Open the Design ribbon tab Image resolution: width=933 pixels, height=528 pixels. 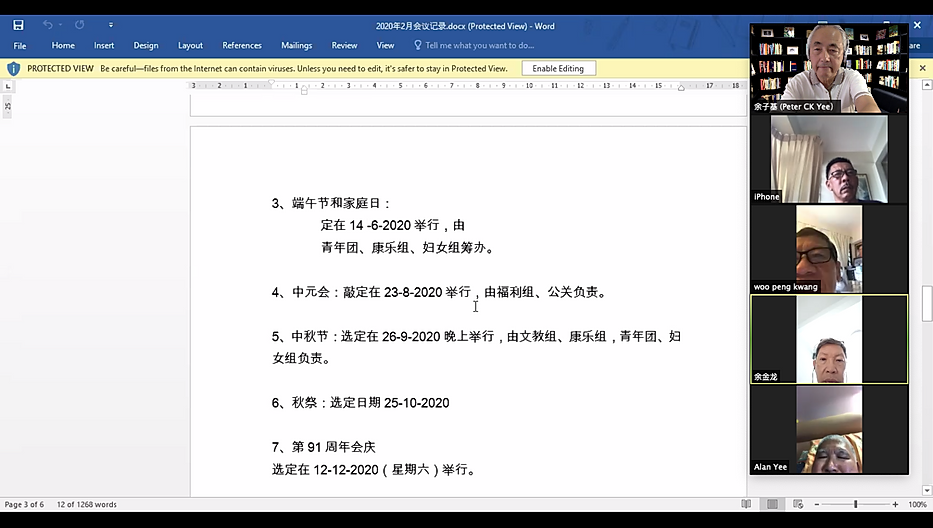146,45
